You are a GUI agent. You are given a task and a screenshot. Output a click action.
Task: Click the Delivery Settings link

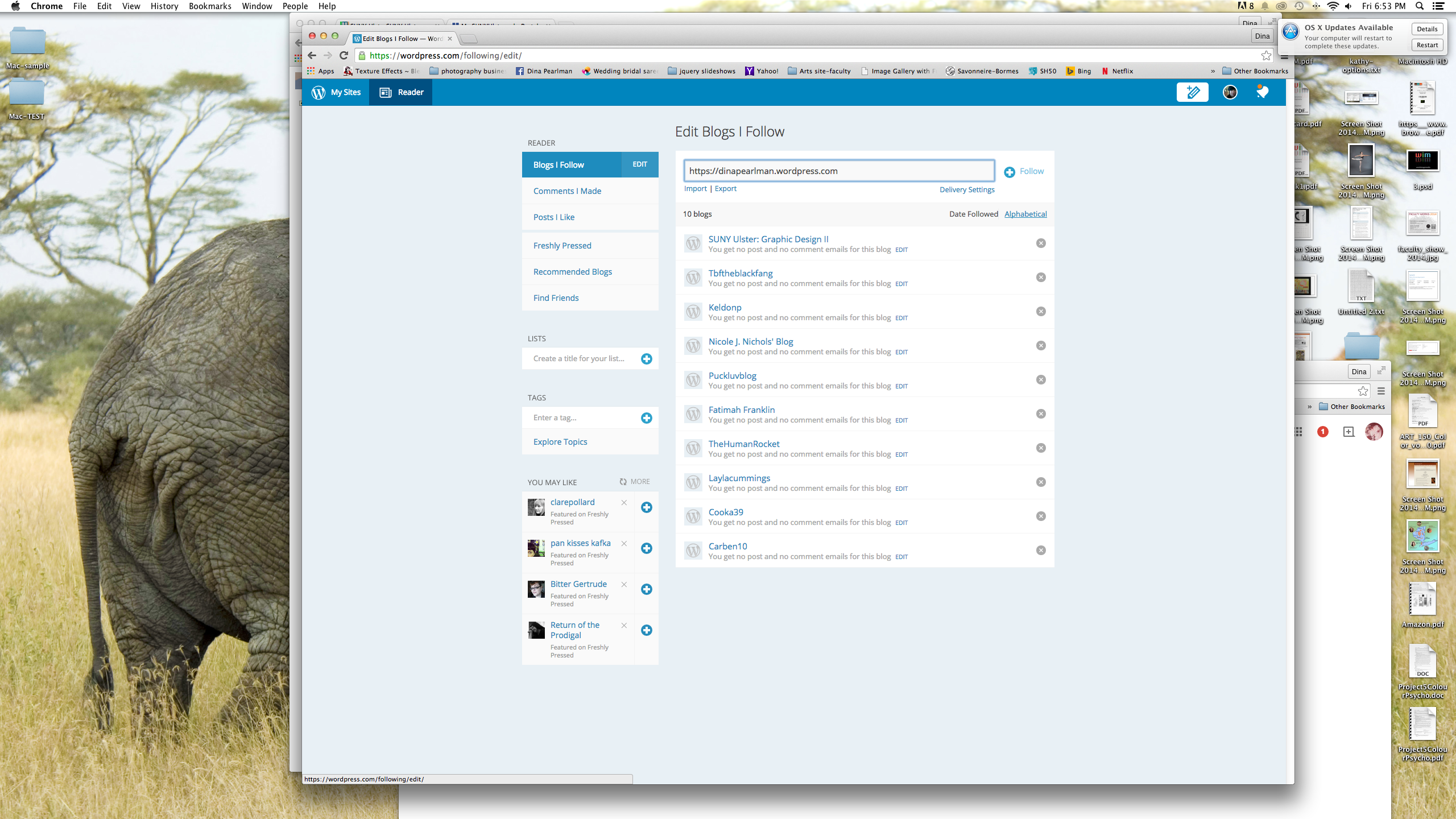point(967,189)
